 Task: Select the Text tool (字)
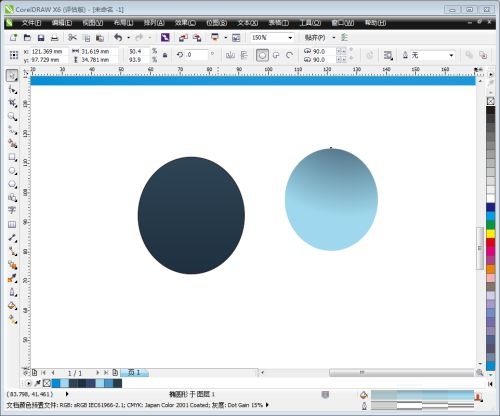click(x=12, y=210)
